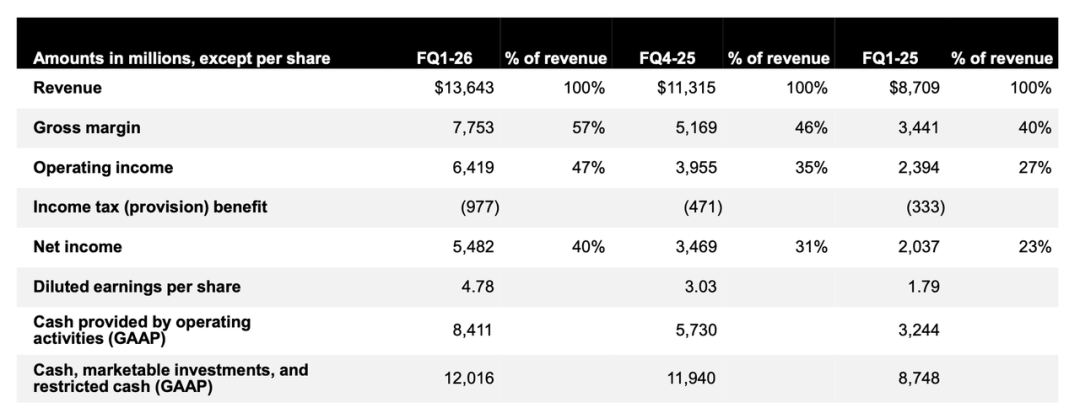This screenshot has width=1080, height=419.
Task: Click the 4.78 diluted earnings value
Action: [x=479, y=287]
